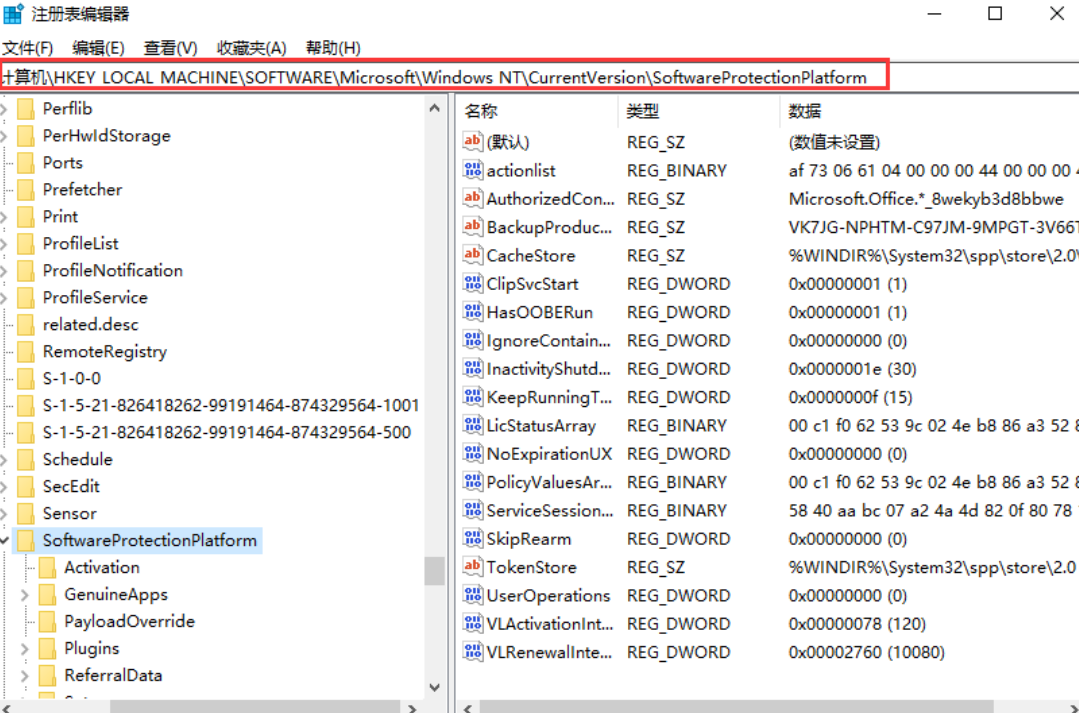Click the string icon for AuthorizedCon...
The height and width of the screenshot is (713, 1079).
point(473,198)
